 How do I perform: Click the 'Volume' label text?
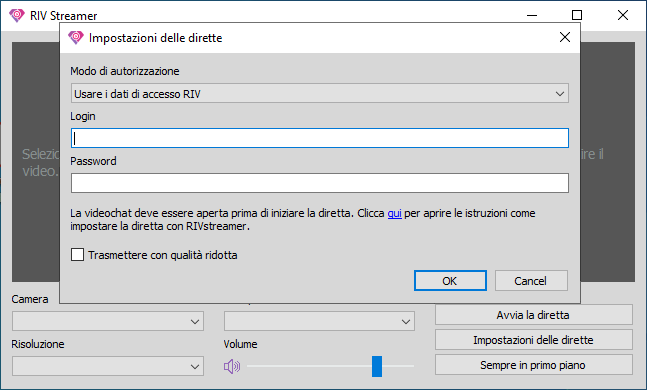tap(240, 344)
